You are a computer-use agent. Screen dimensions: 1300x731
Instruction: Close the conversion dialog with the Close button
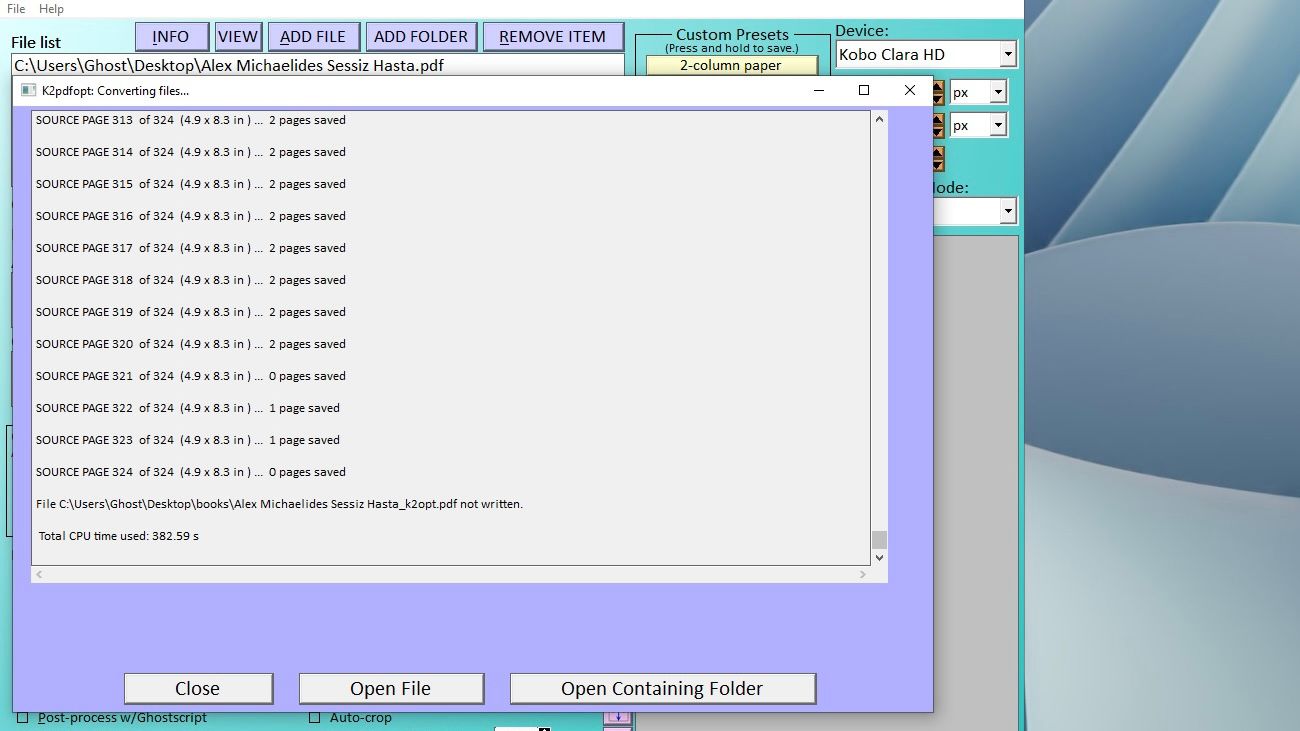tap(198, 688)
